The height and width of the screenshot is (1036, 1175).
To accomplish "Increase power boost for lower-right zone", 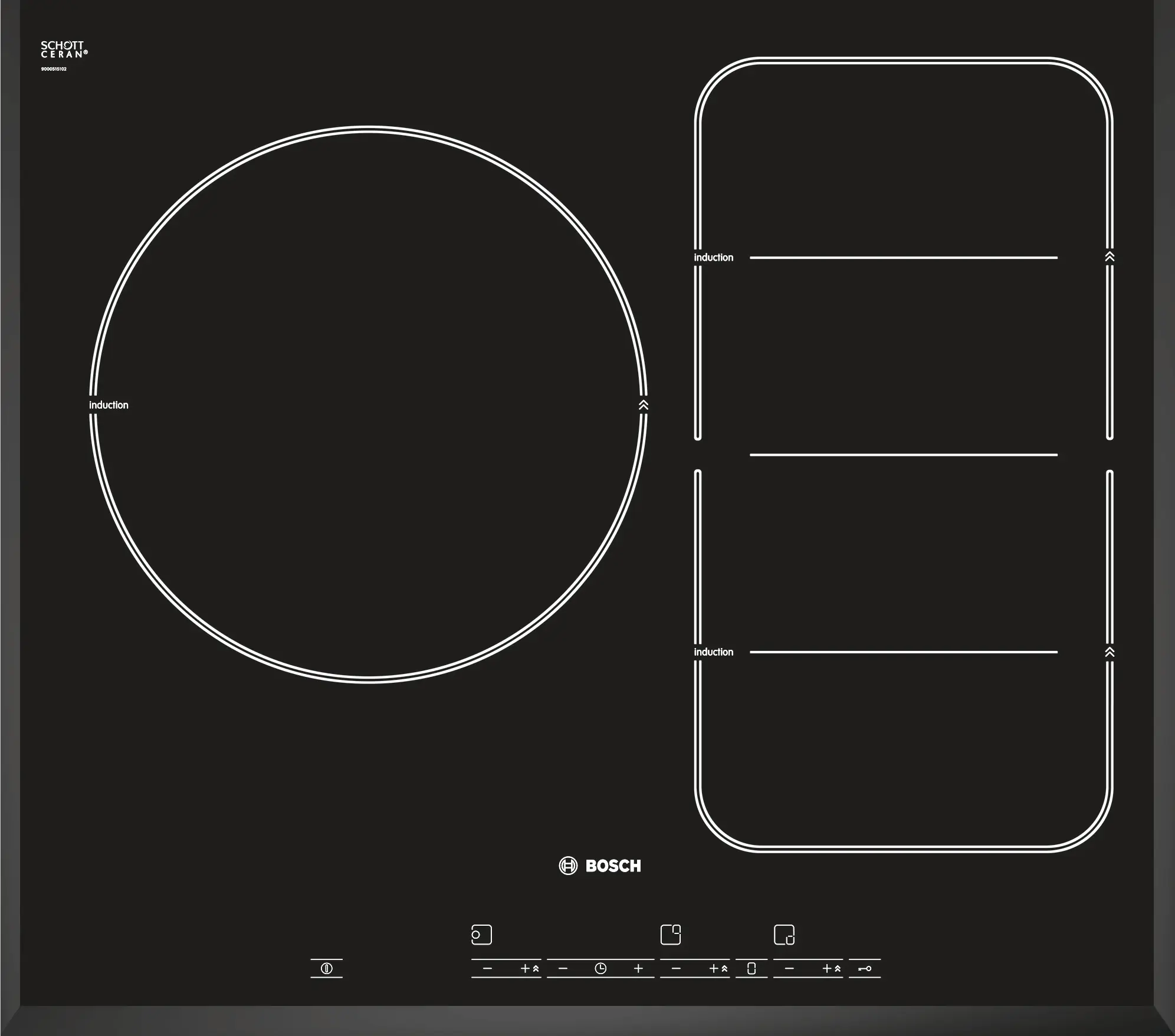I will 831,968.
